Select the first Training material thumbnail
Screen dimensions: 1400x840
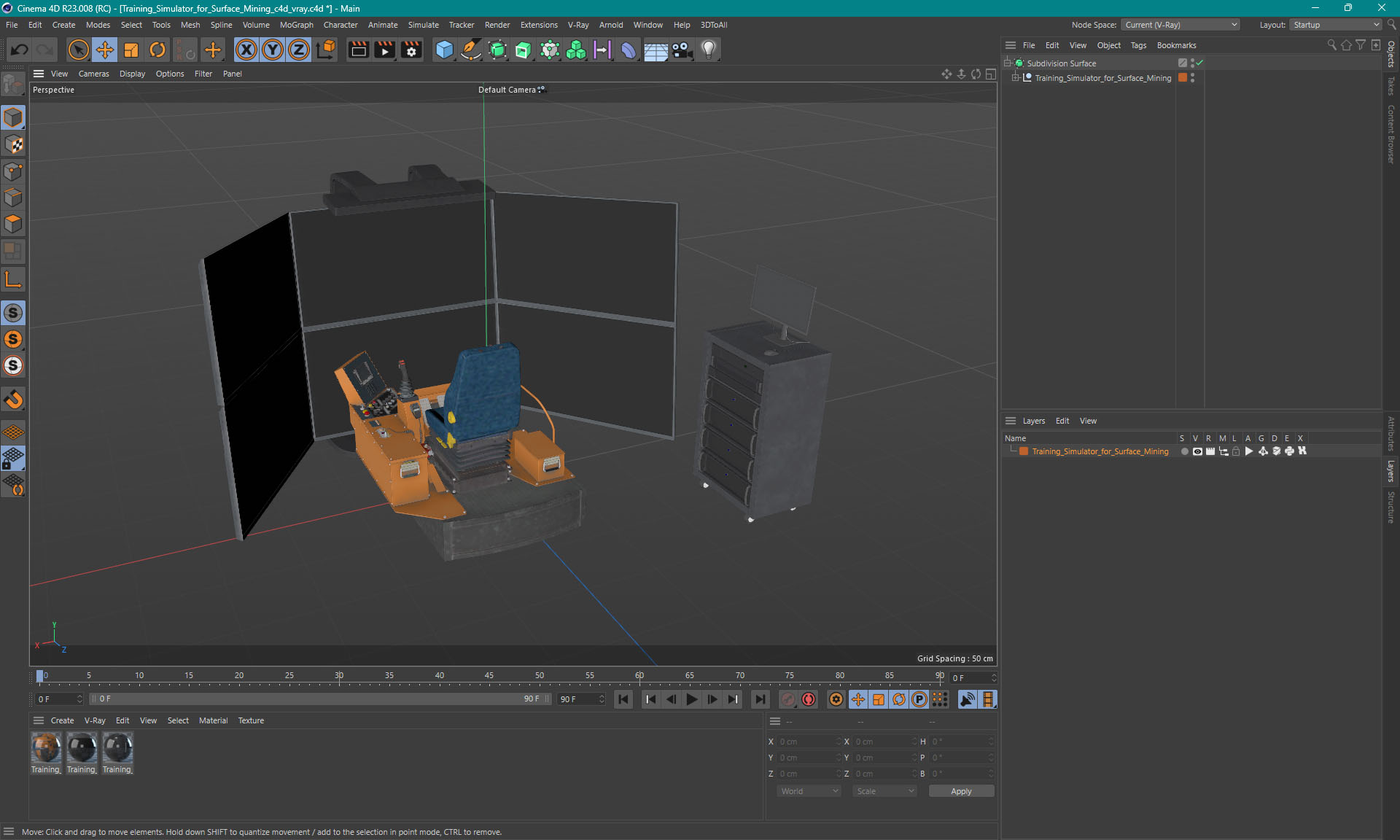click(46, 749)
